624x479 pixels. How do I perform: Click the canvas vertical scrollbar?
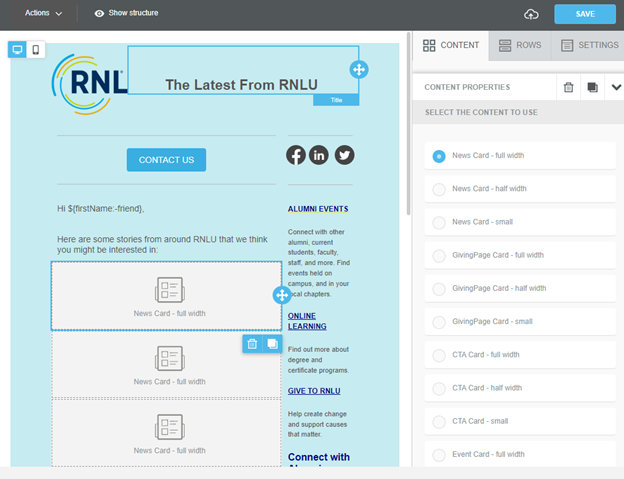click(408, 124)
